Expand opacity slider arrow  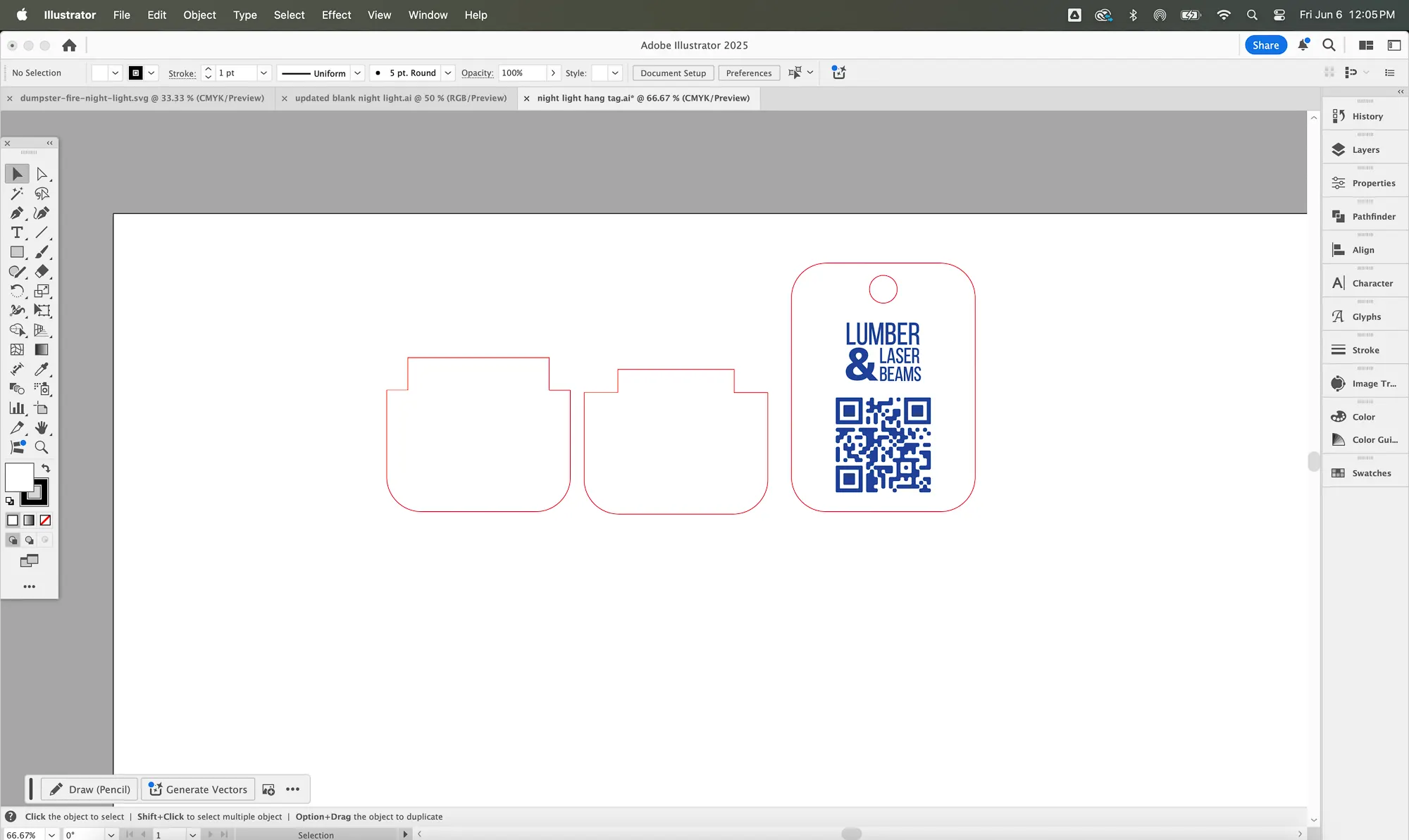pyautogui.click(x=554, y=73)
